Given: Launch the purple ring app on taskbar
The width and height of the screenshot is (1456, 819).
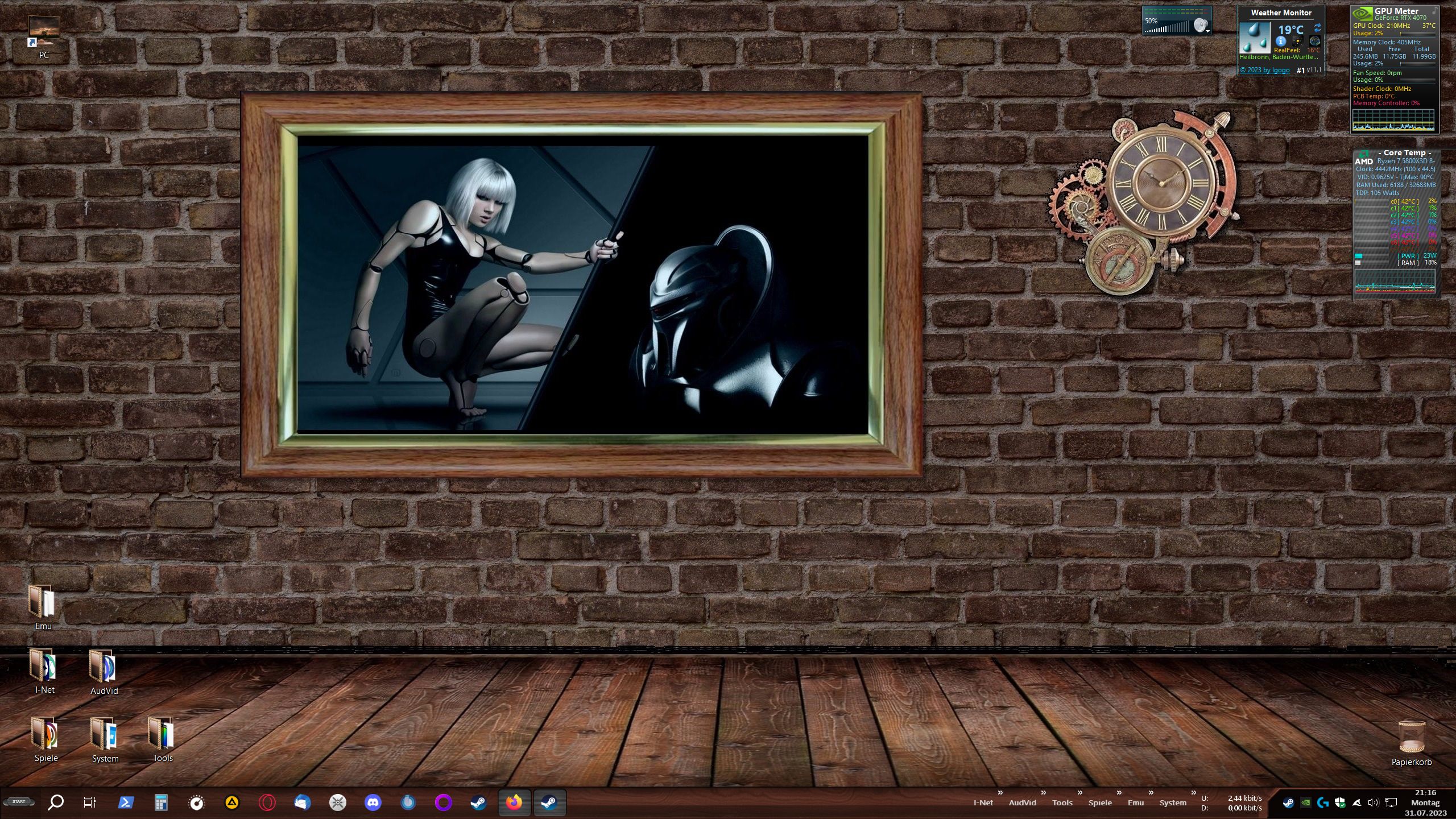Looking at the screenshot, I should pos(444,803).
